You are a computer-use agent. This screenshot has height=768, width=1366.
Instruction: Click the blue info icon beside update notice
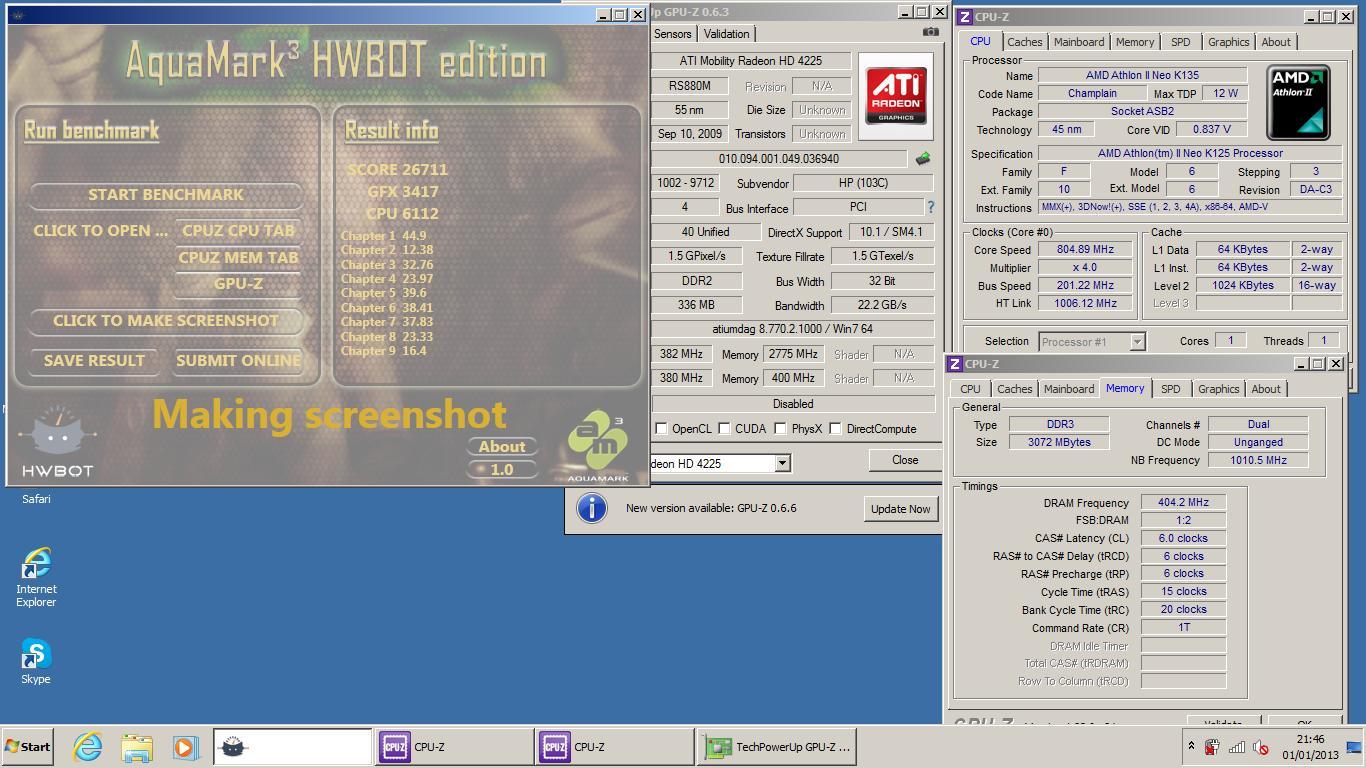pos(592,508)
